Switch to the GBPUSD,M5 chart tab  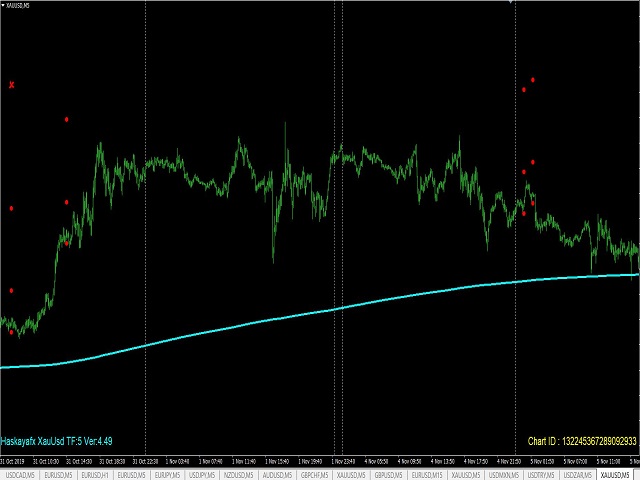click(389, 475)
